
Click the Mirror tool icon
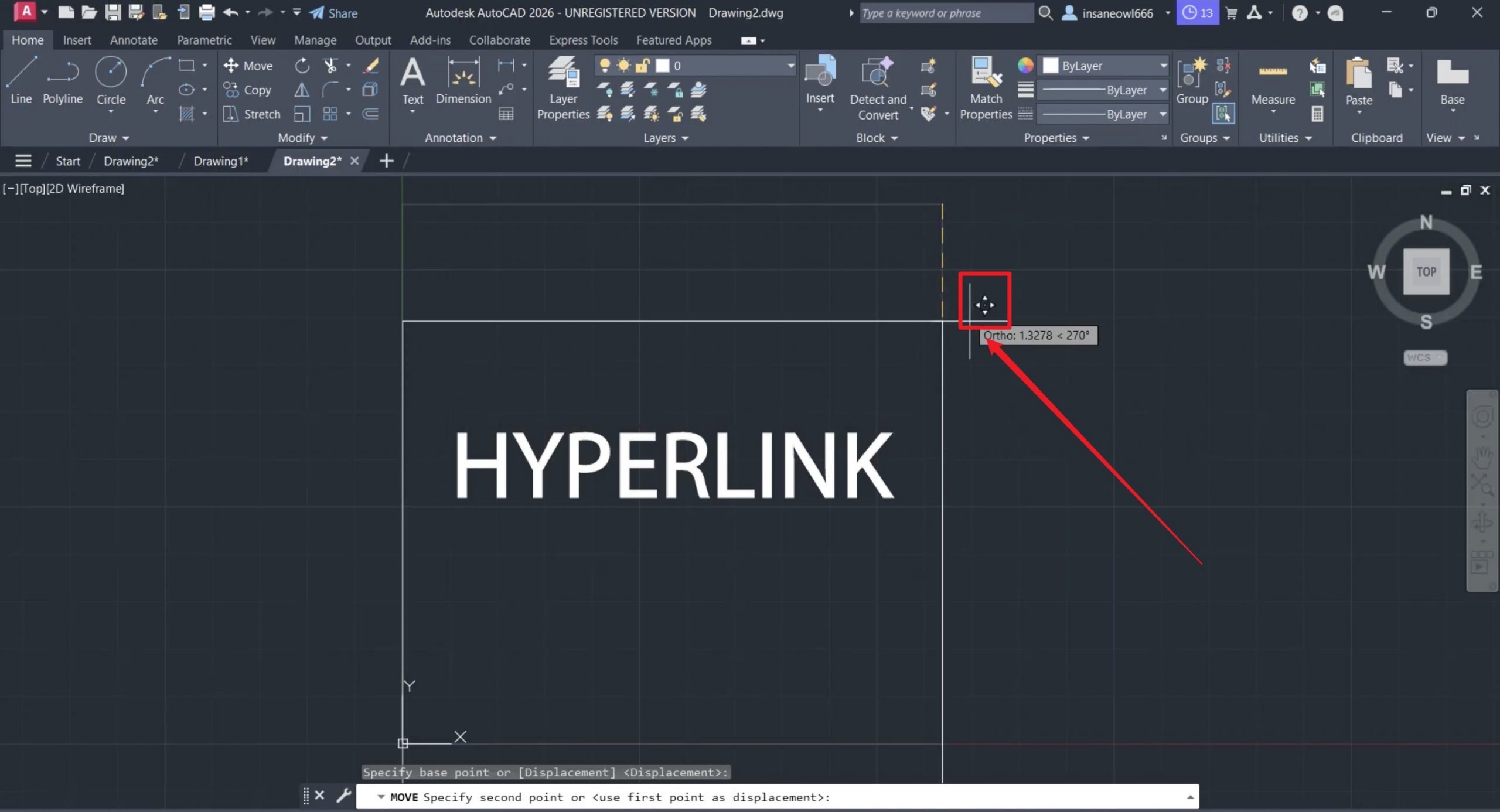click(302, 90)
